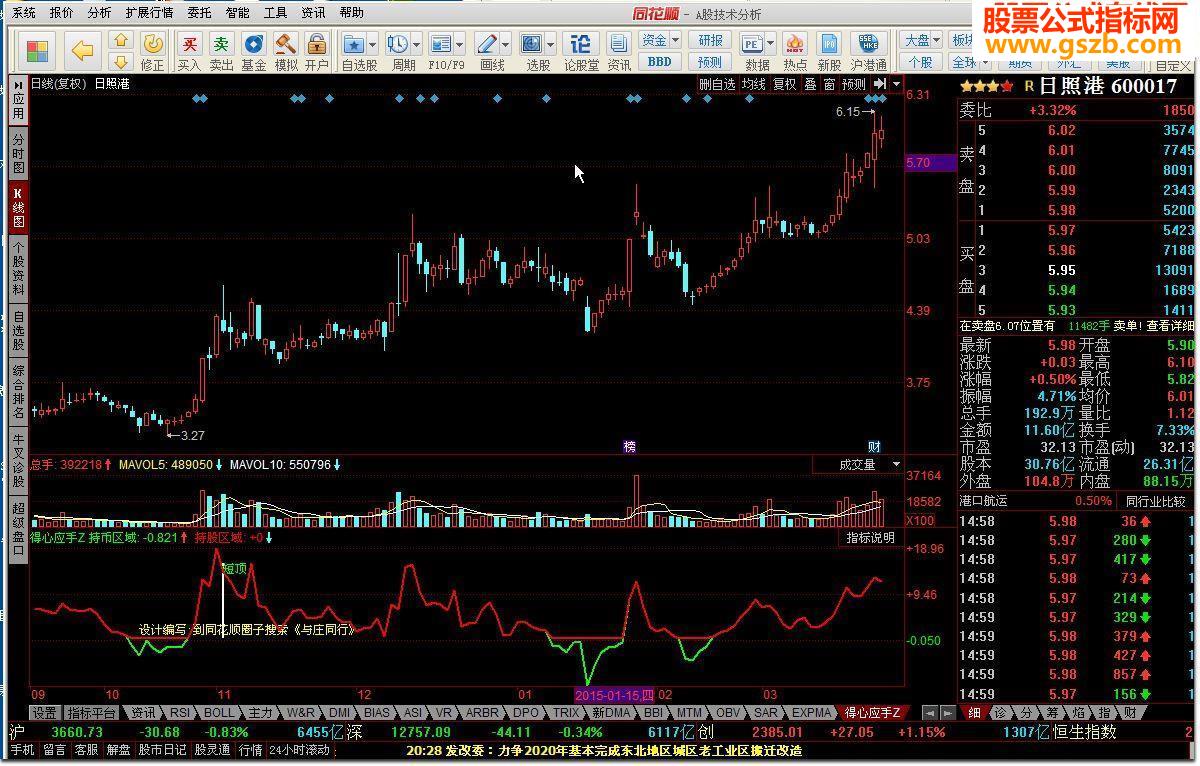The height and width of the screenshot is (766, 1200).
Task: Open the chart options dropdown beside 预测
Action: [896, 84]
